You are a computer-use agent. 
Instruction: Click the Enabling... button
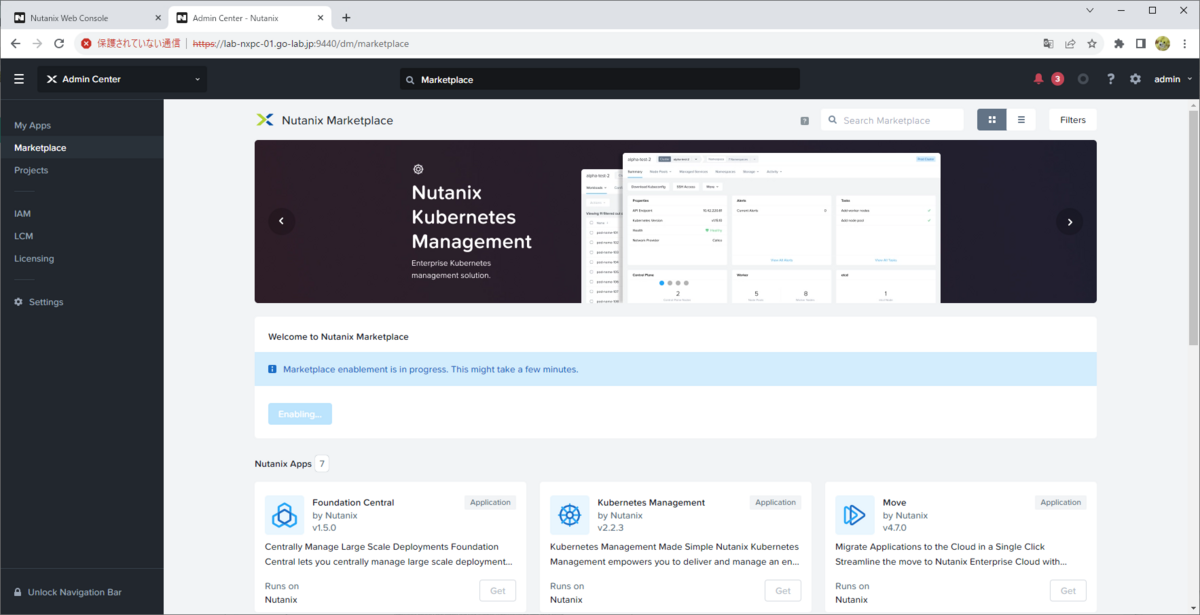pos(300,414)
